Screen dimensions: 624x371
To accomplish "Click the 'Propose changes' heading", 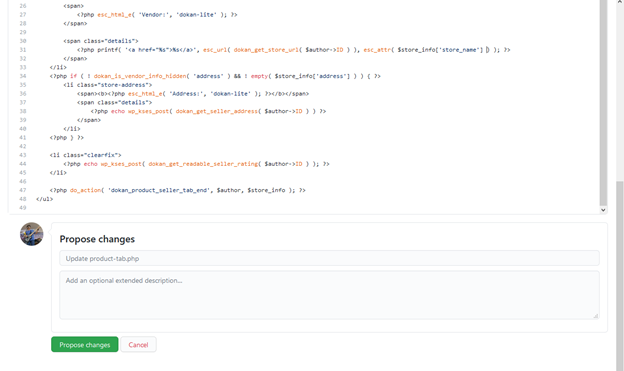I will point(97,239).
